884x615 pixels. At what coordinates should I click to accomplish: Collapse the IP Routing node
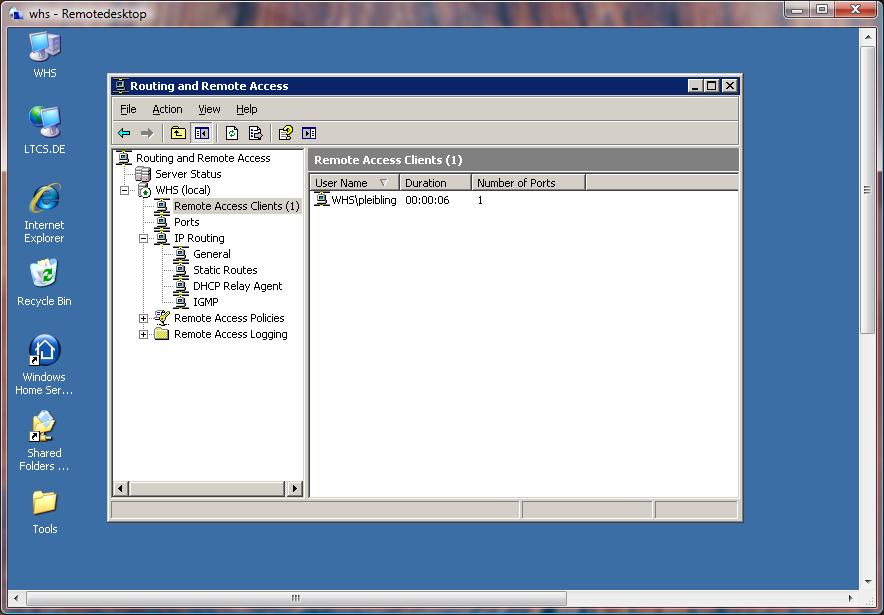point(143,238)
